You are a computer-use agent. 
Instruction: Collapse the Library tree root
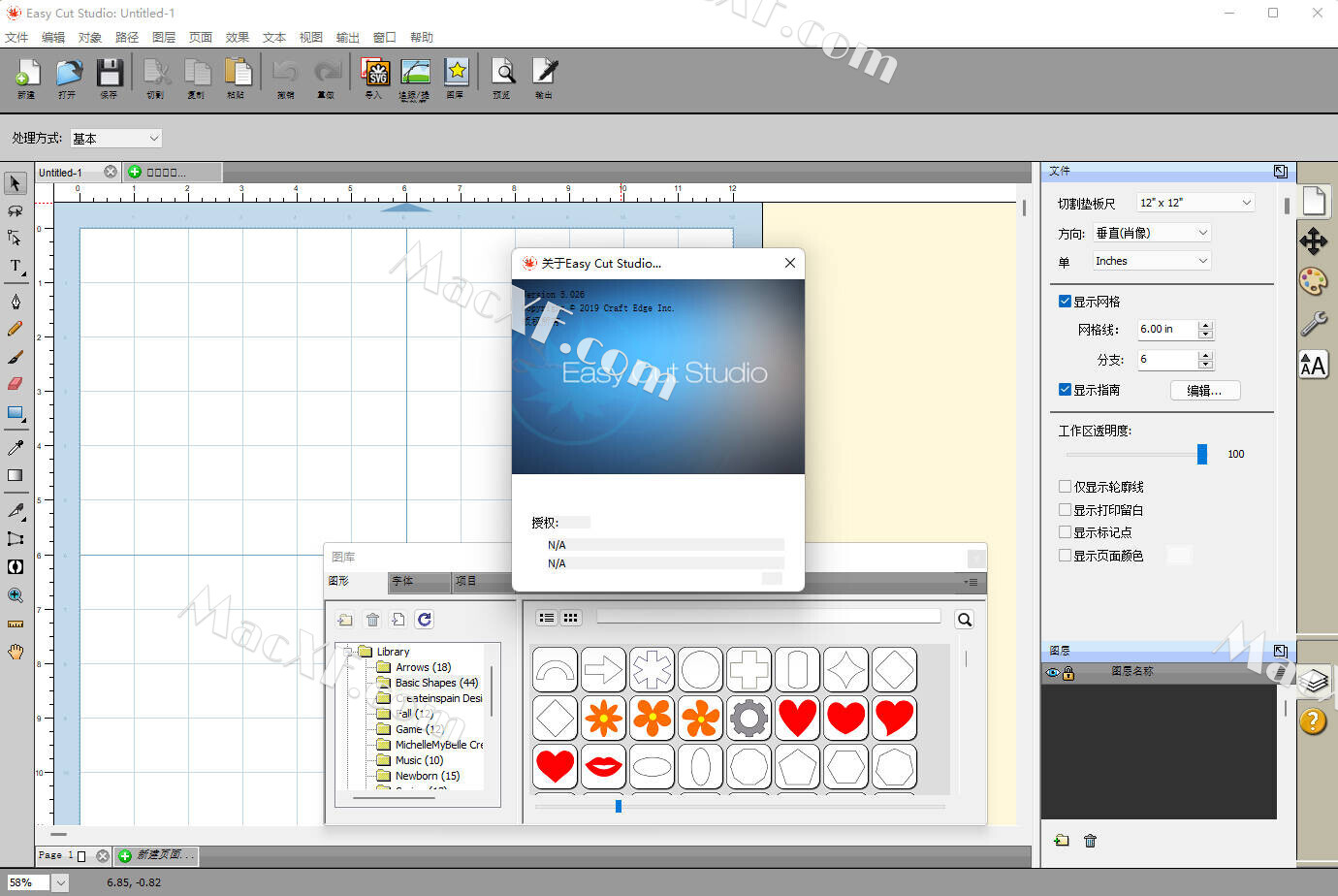tap(348, 652)
